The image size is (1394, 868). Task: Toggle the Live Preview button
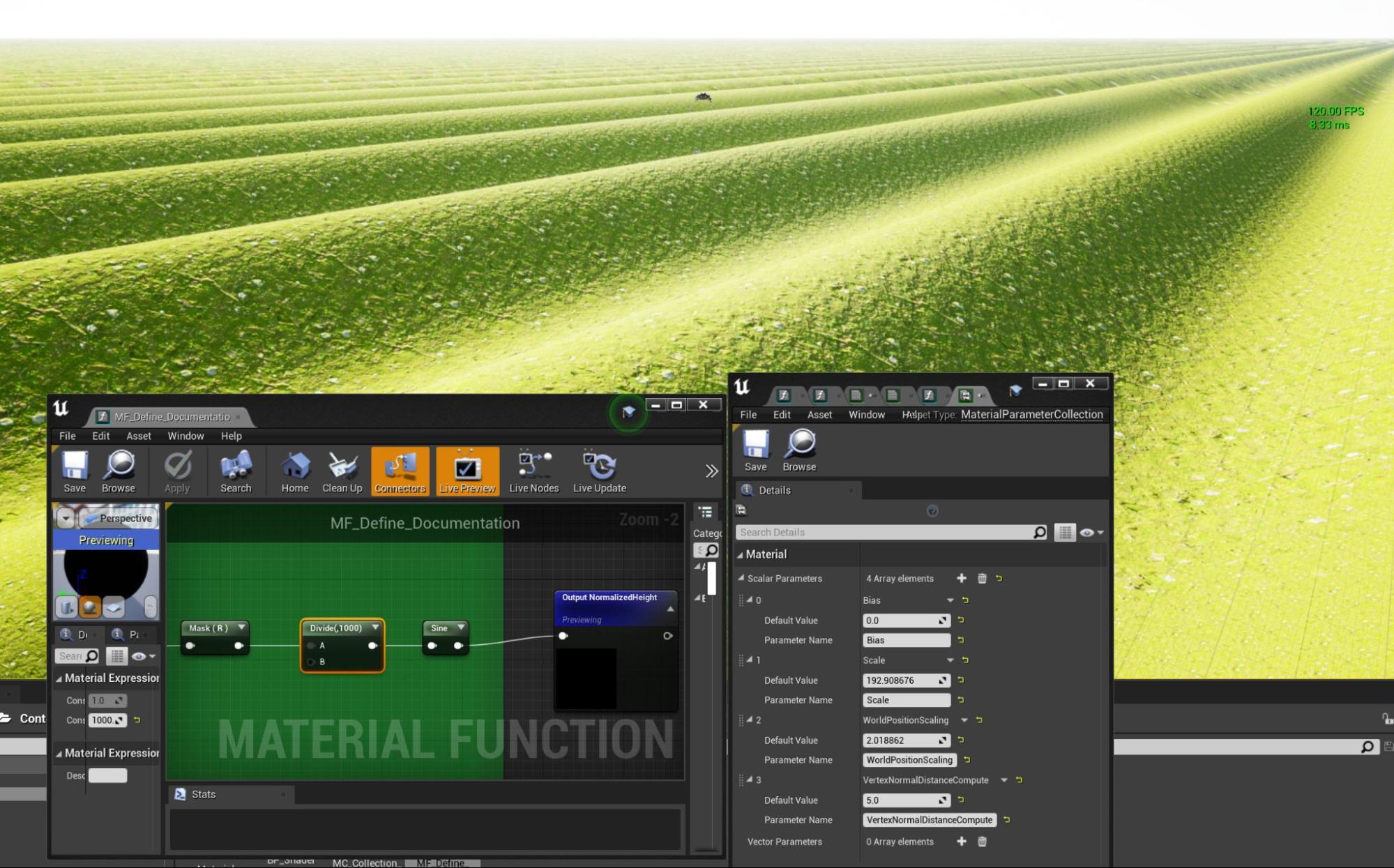coord(467,471)
